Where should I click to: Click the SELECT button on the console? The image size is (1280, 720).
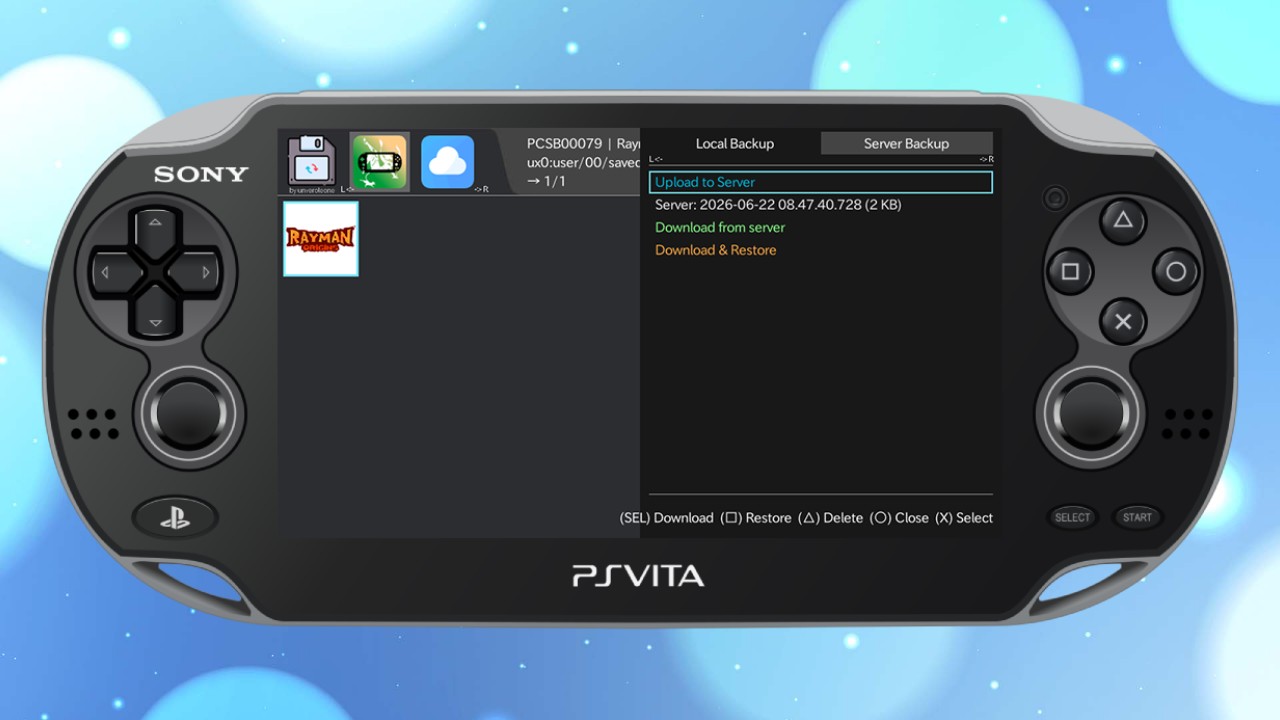(1072, 517)
